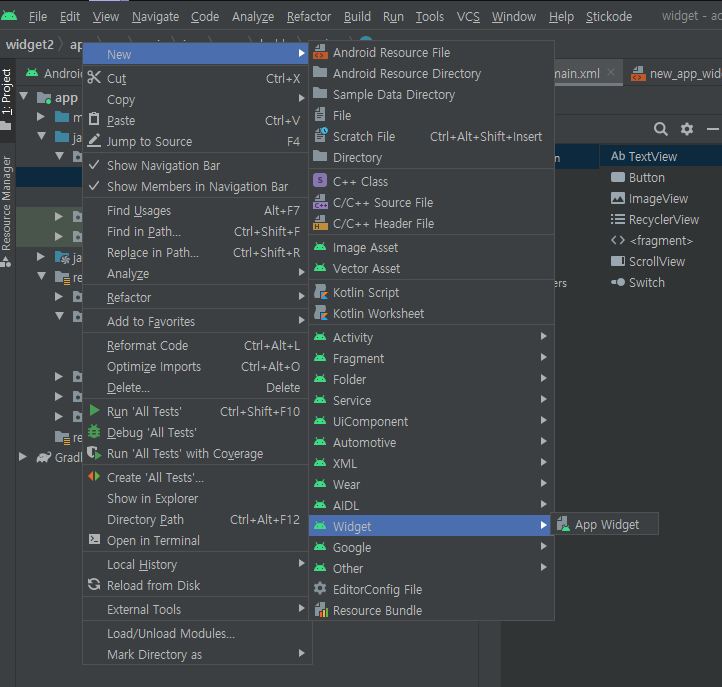Click the Gradle Scripts elephant icon
Viewport: 722px width, 687px height.
[44, 457]
